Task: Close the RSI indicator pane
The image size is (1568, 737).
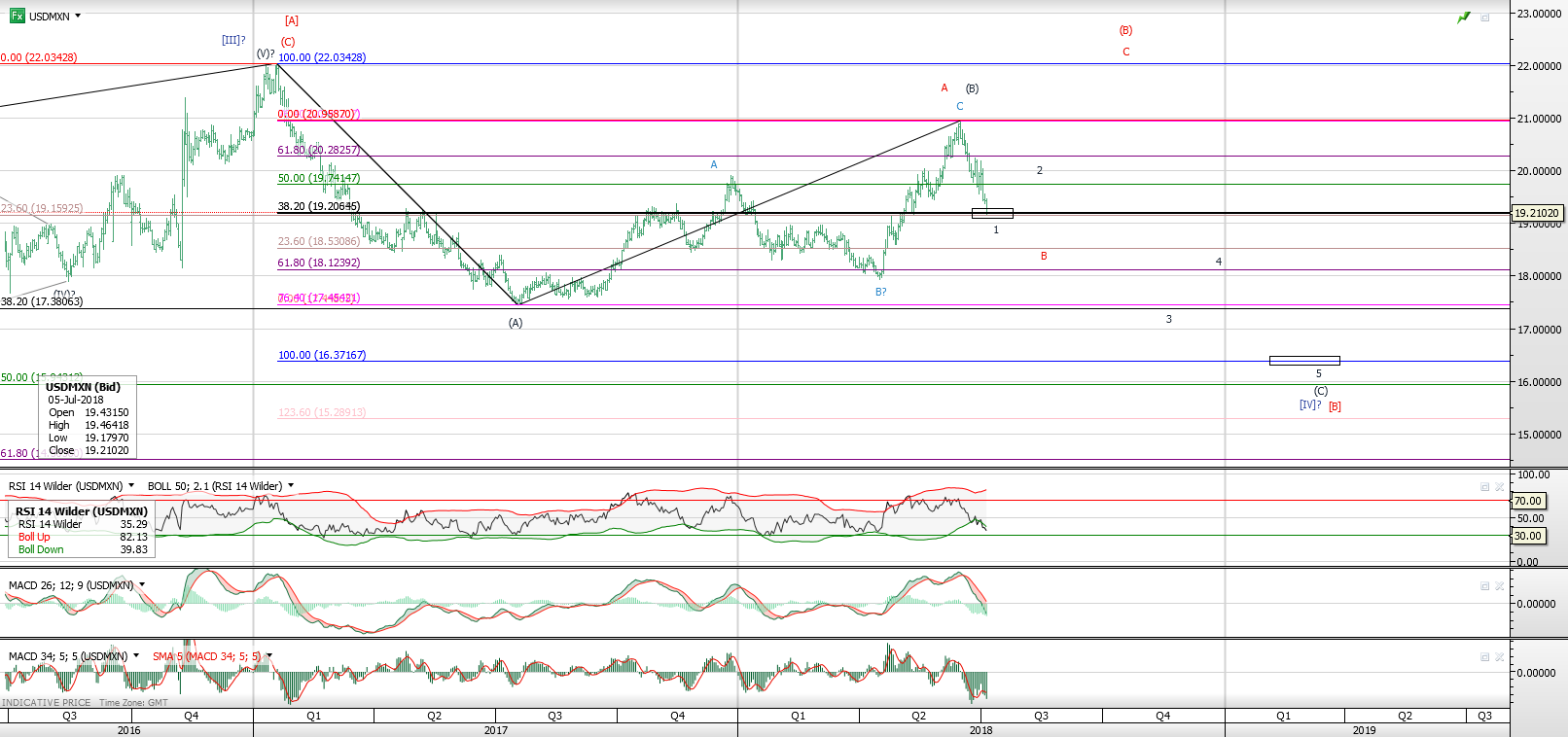Action: pos(1499,486)
